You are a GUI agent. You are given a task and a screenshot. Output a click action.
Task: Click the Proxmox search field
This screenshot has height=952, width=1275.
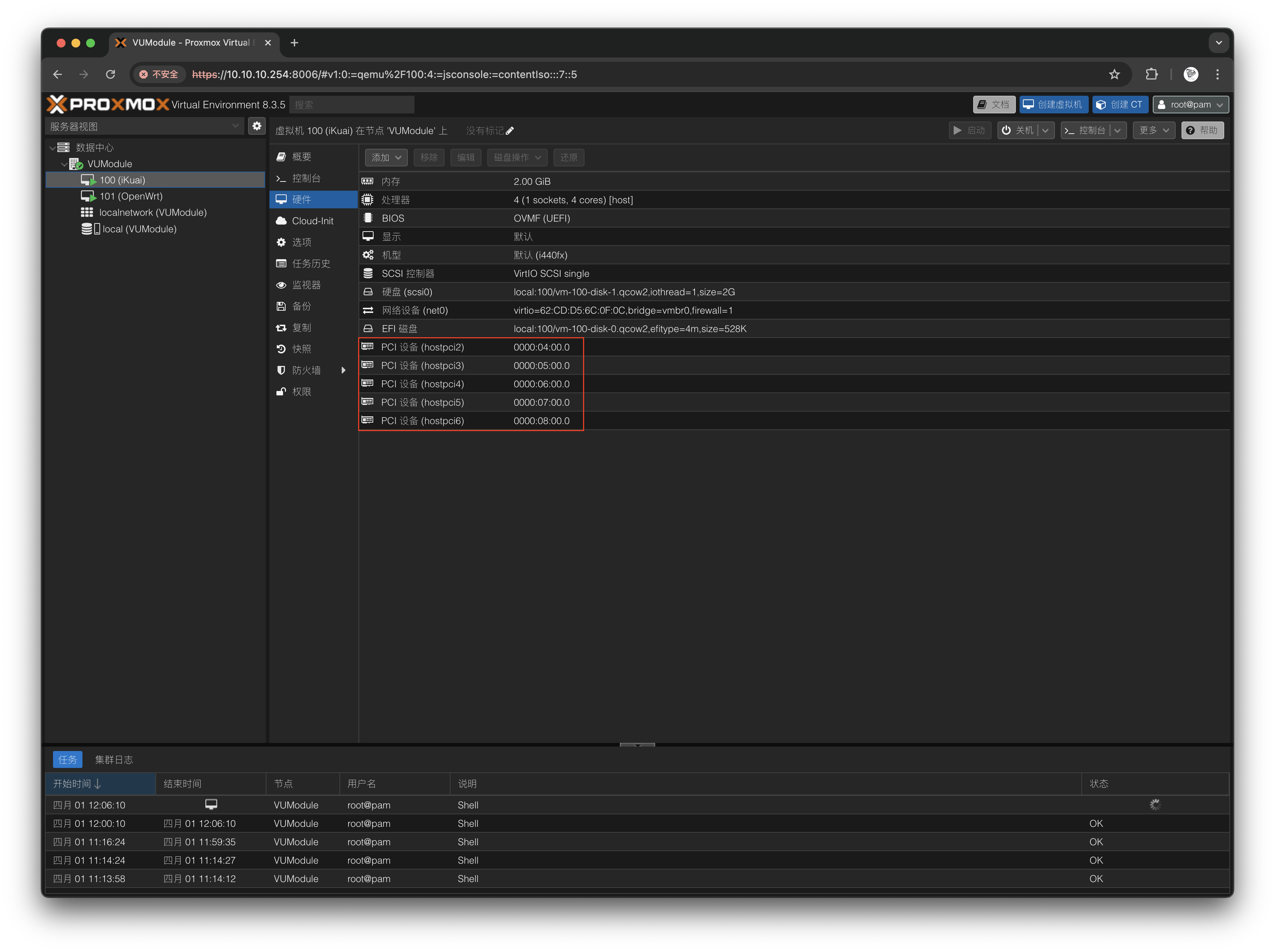point(352,105)
